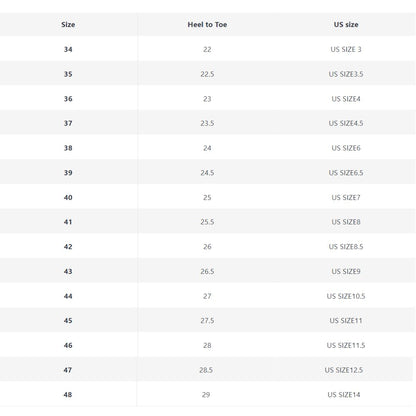This screenshot has height=416, width=416.
Task: Select size 40 in the Size column
Action: [68, 197]
